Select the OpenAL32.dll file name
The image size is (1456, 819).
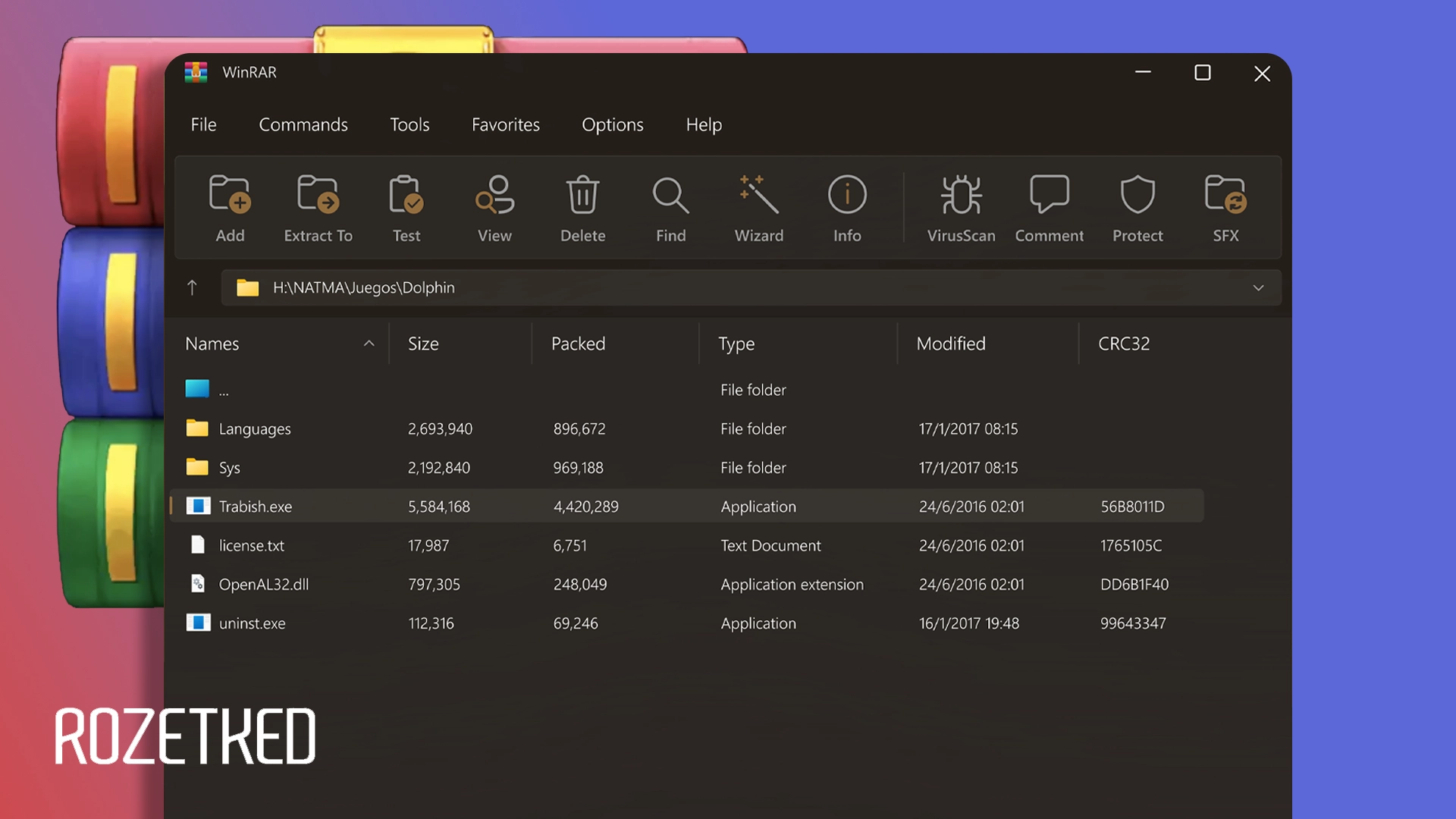(264, 585)
